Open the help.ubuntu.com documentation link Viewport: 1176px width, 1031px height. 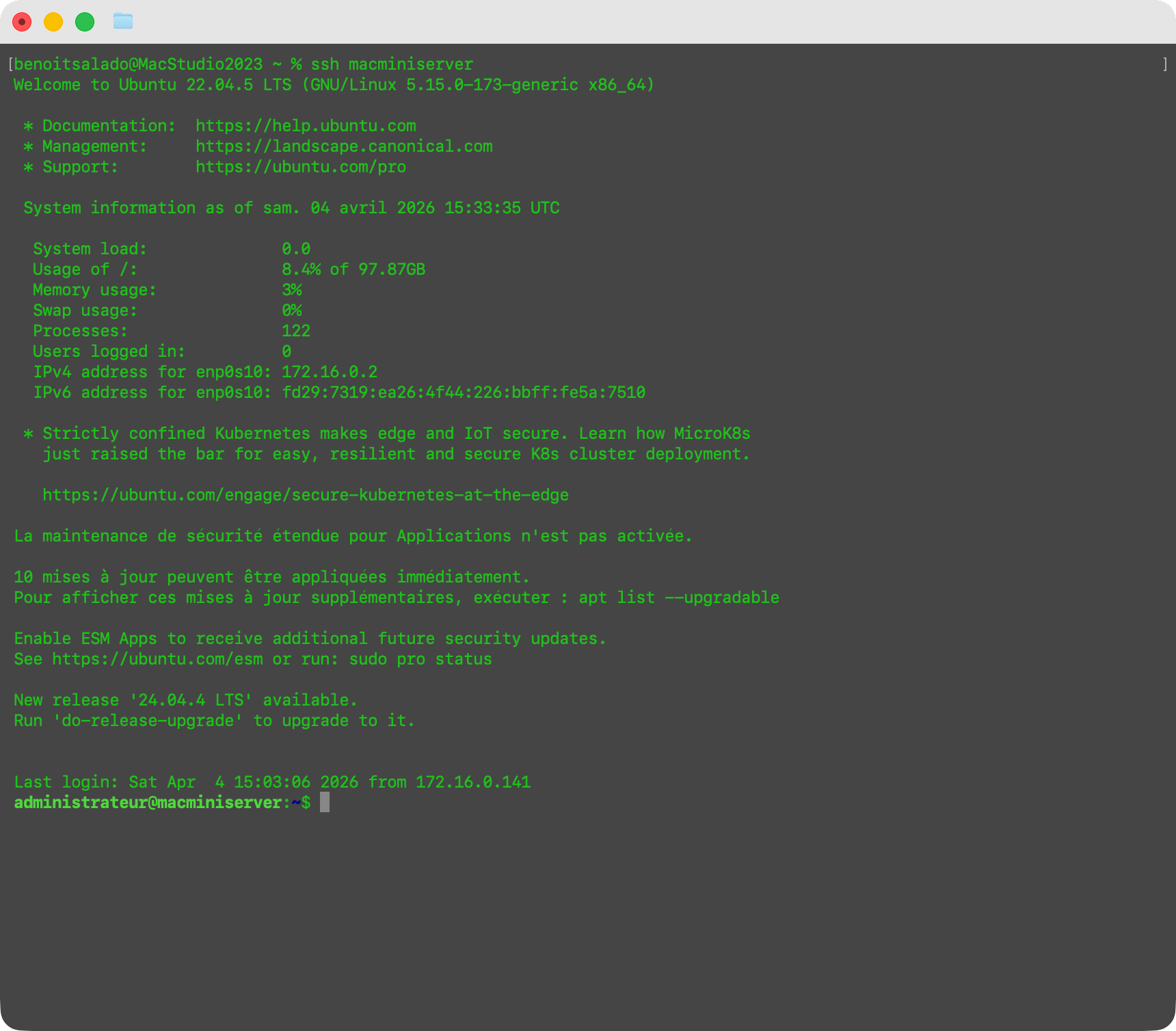(x=306, y=126)
